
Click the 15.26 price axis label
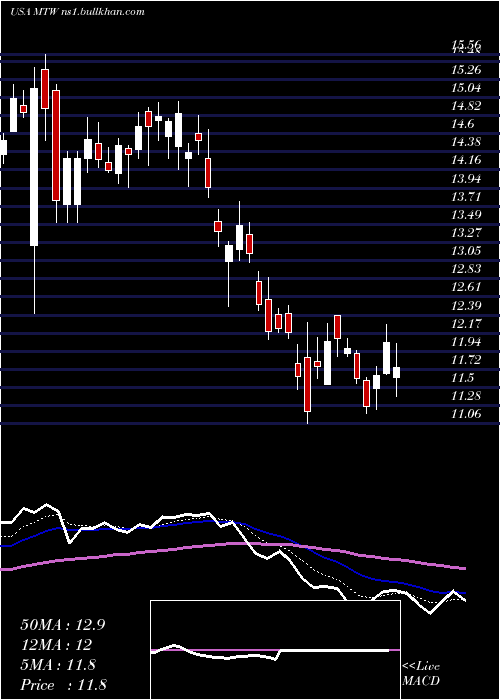pyautogui.click(x=466, y=70)
